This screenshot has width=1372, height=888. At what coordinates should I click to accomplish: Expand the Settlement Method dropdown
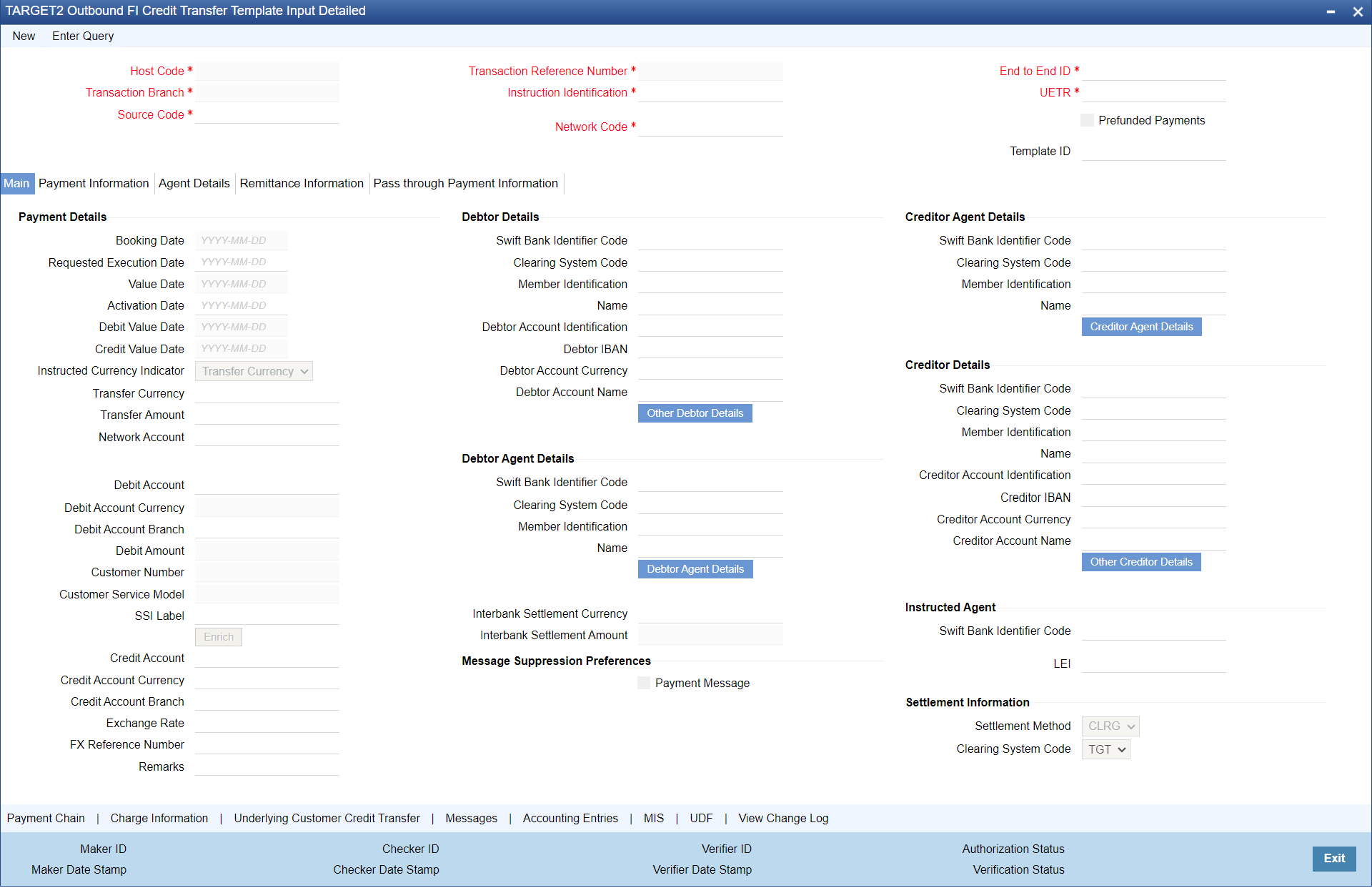pyautogui.click(x=1110, y=726)
